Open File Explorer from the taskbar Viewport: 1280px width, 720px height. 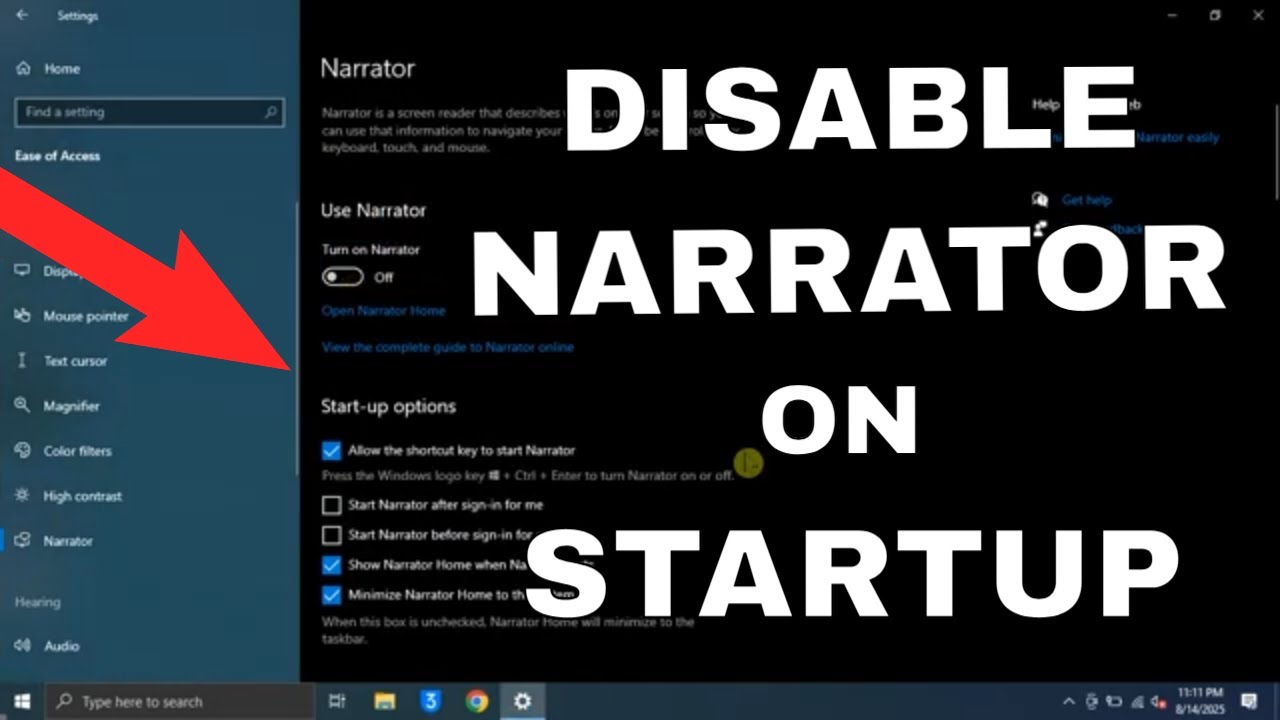point(385,701)
